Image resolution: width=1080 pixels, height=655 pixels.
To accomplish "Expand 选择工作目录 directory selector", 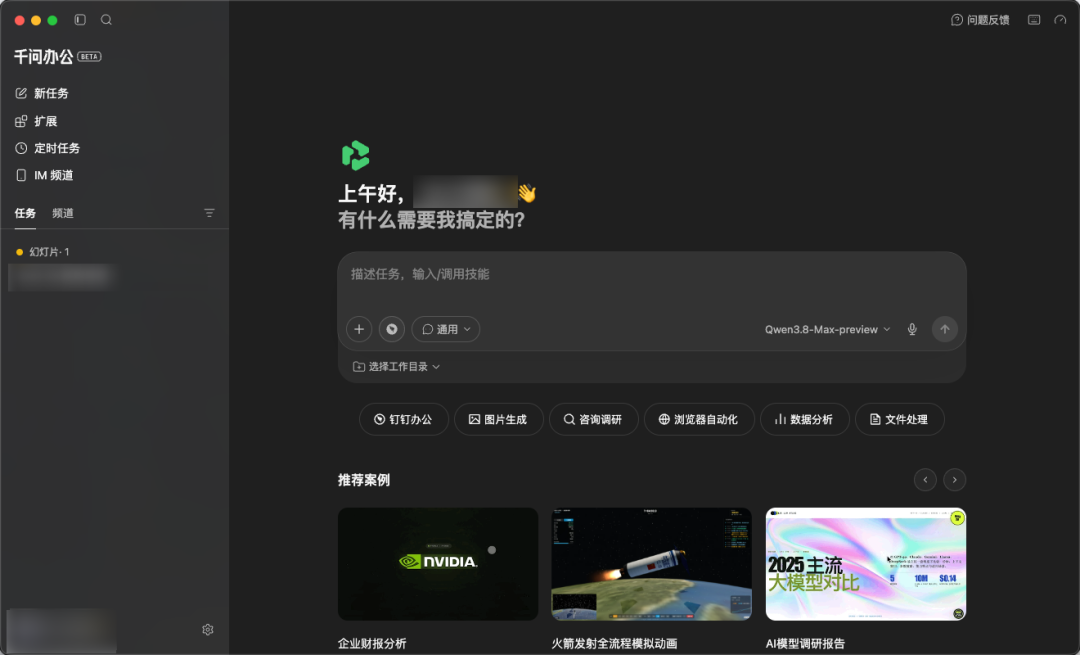I will click(396, 366).
